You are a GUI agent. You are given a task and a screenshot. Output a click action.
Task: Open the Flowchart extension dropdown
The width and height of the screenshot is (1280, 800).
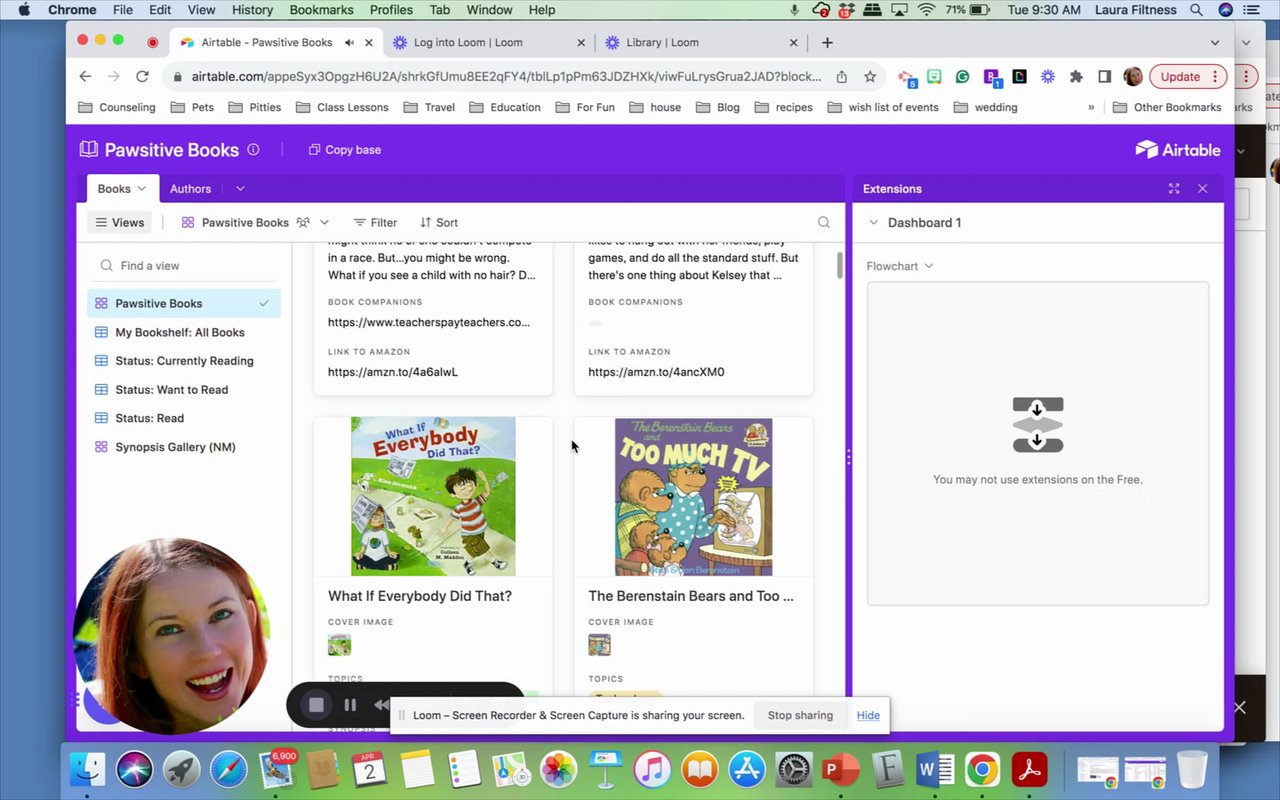tap(900, 266)
